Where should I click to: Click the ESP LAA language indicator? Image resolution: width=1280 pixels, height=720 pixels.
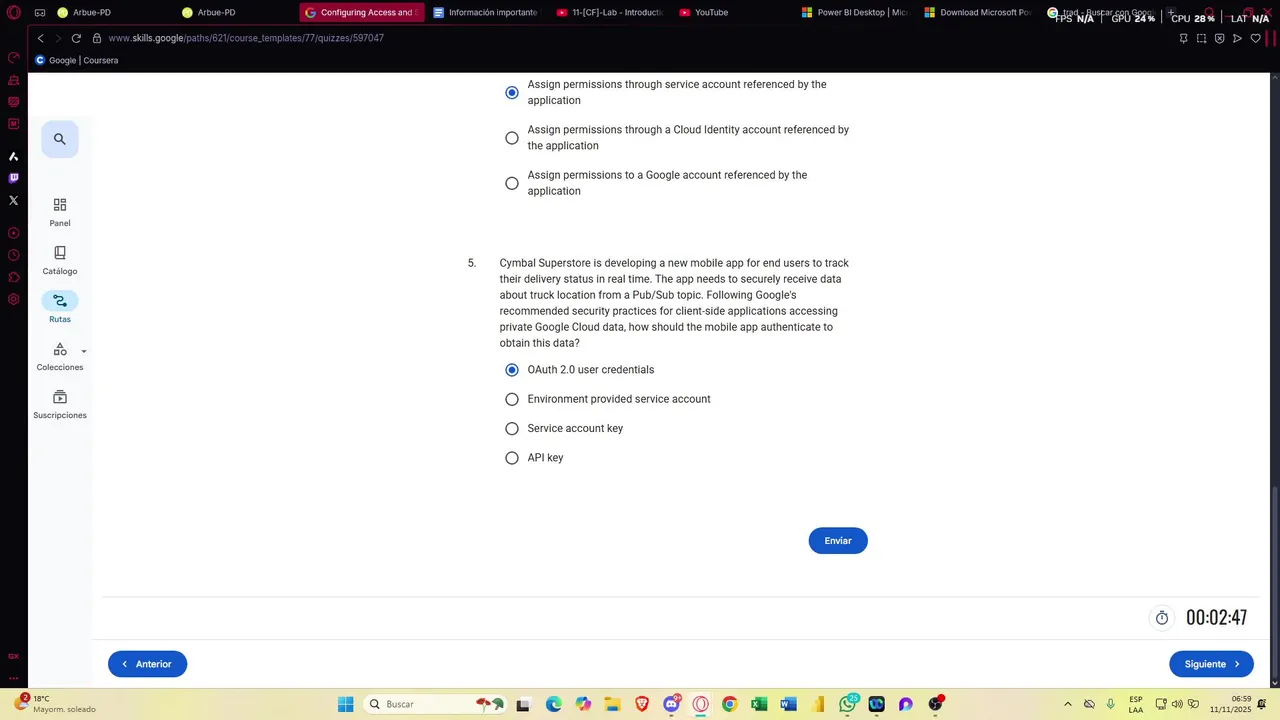[x=1136, y=704]
